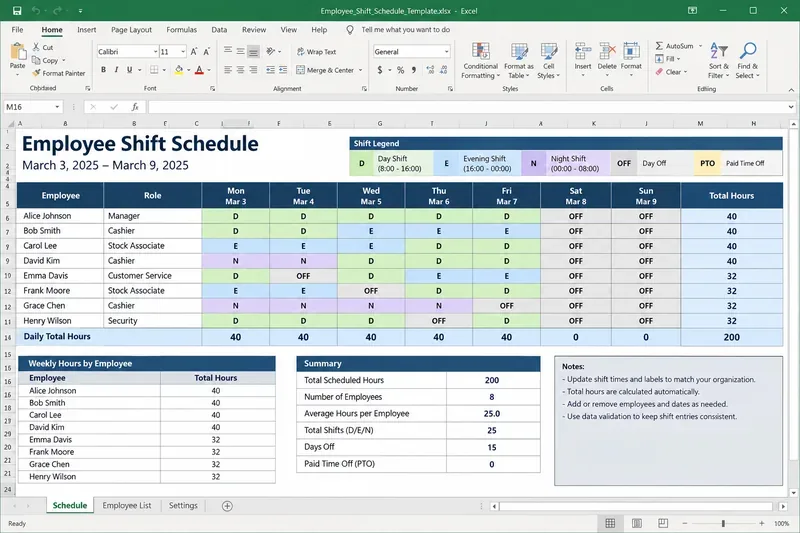Viewport: 800px width, 533px height.
Task: Expand the Copy dropdown arrow
Action: coord(63,60)
